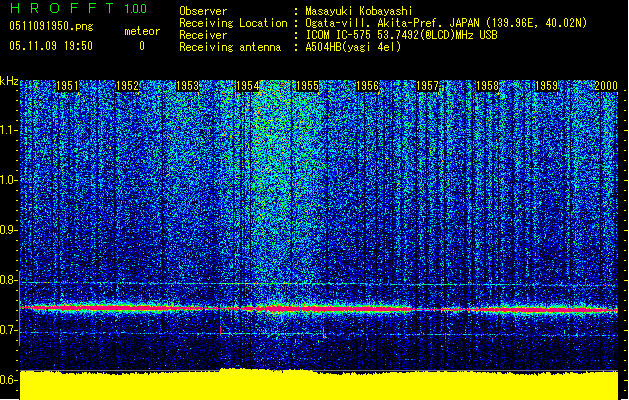Click the kHz axis unit label
The width and height of the screenshot is (629, 400).
(9, 81)
